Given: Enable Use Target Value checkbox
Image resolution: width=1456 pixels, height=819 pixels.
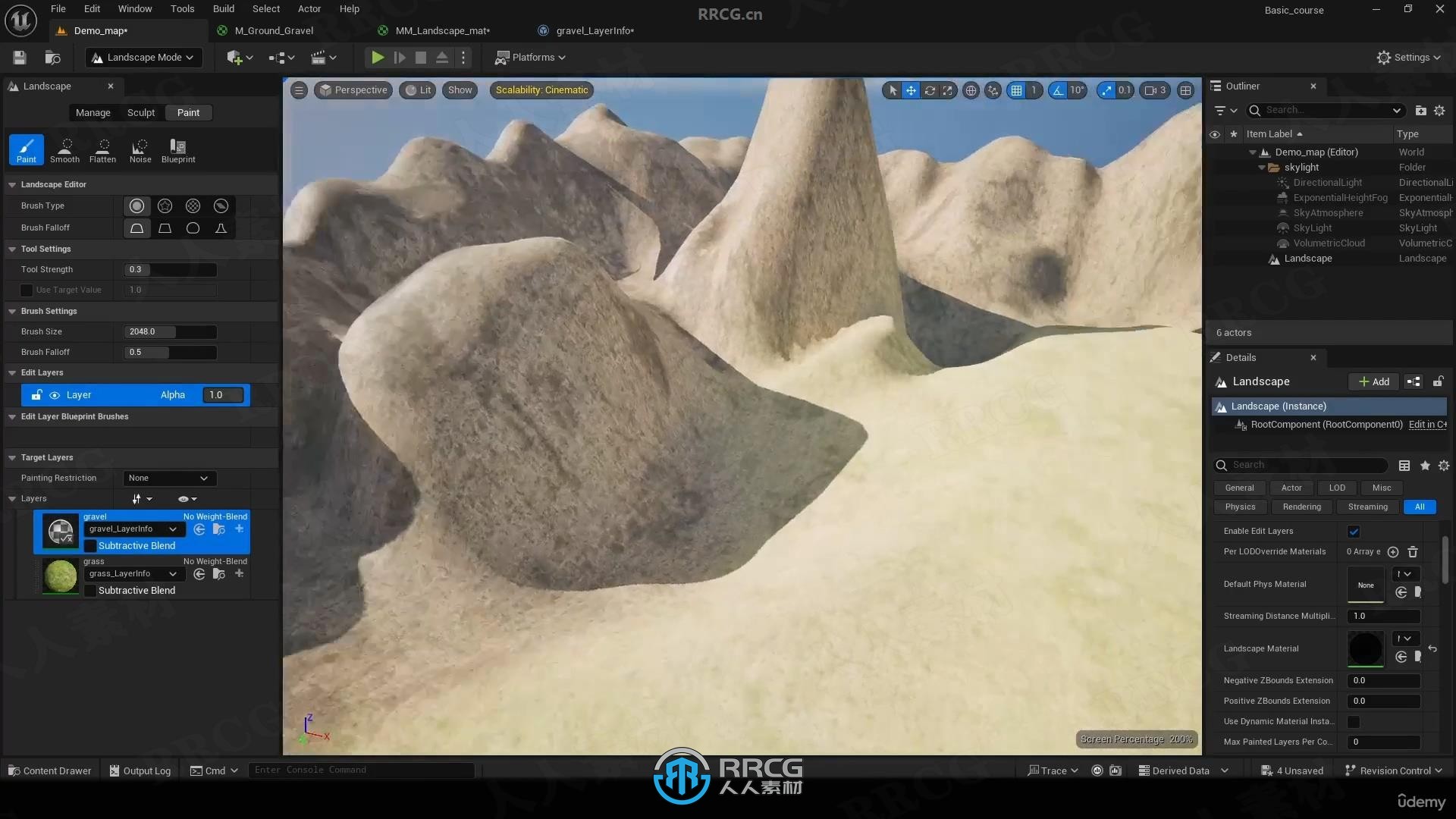Looking at the screenshot, I should (x=27, y=289).
